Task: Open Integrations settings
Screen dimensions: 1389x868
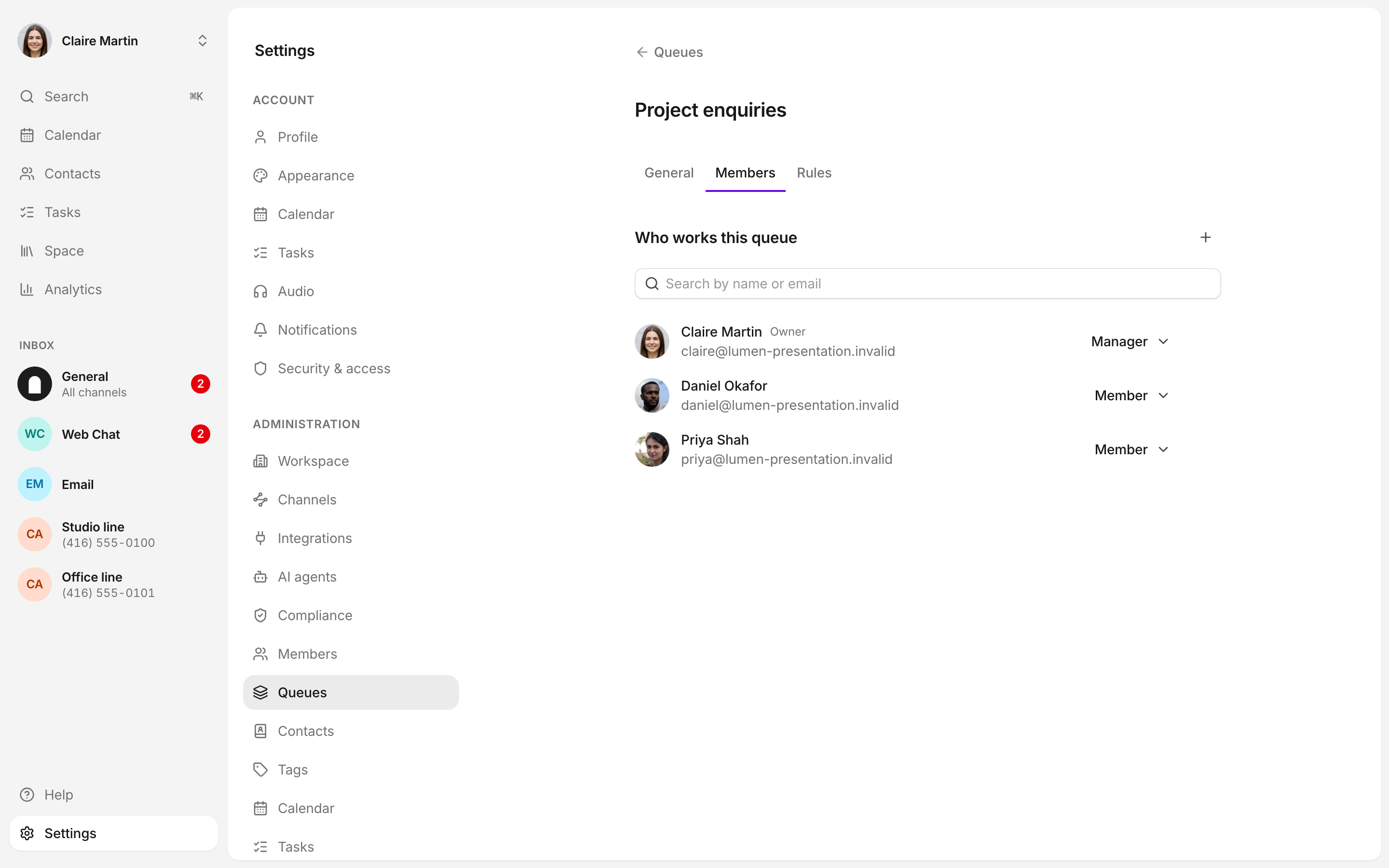Action: [x=351, y=538]
